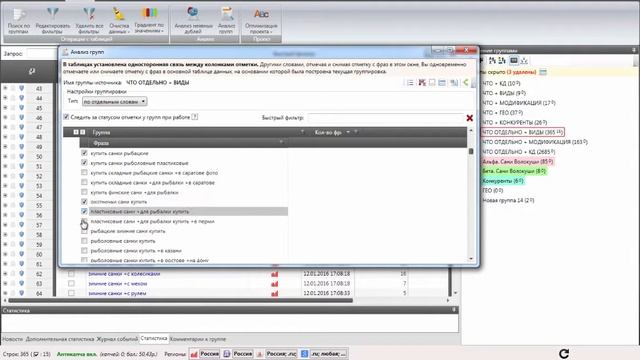640x360 pixels.
Task: Collapse all groups with minus button
Action: [x=82, y=132]
